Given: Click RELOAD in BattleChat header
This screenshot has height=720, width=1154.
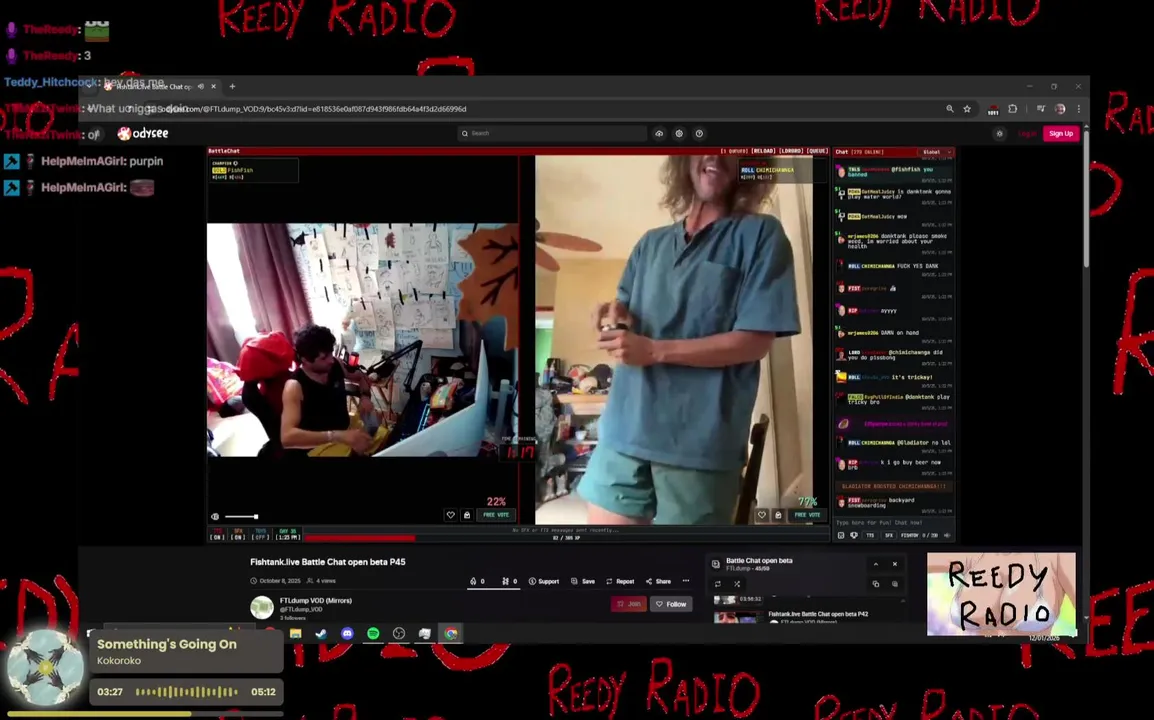Looking at the screenshot, I should tap(762, 151).
